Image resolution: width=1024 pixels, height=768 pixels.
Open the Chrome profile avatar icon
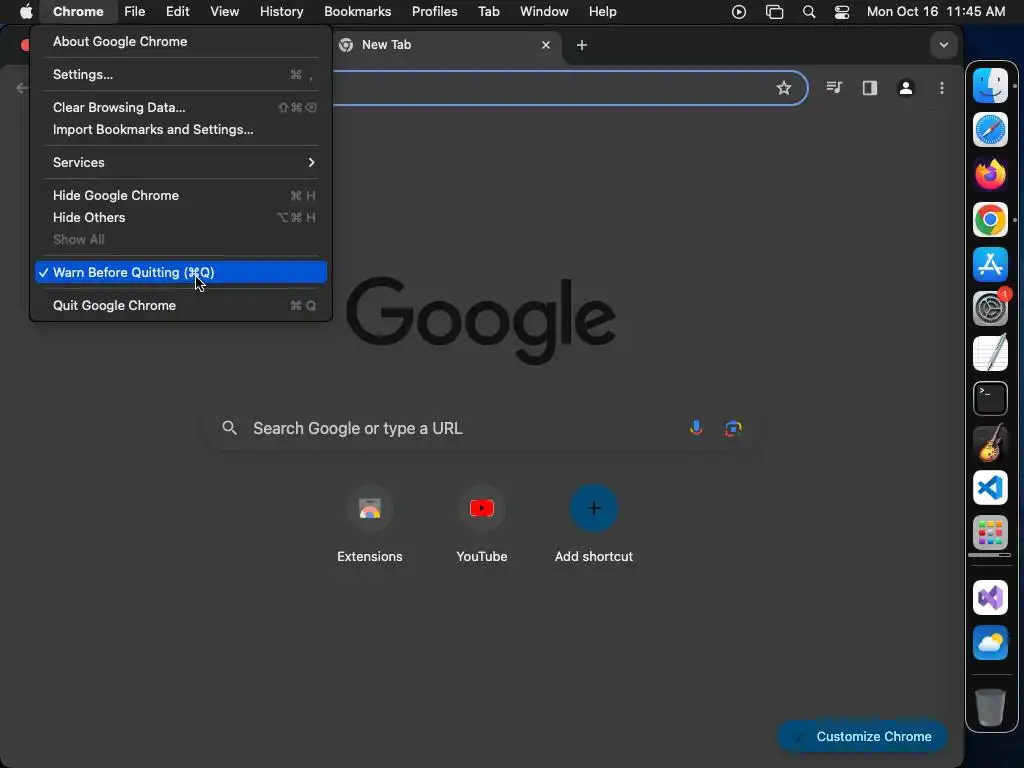905,88
